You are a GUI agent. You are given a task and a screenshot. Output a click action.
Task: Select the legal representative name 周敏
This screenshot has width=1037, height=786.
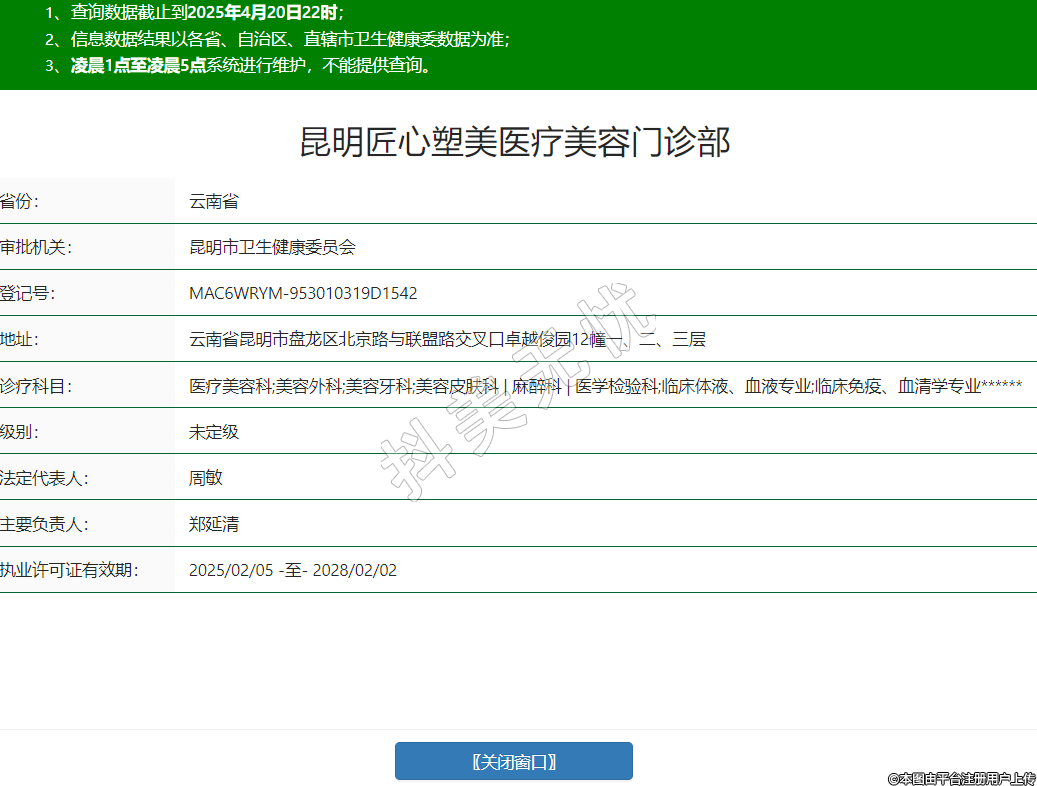point(206,478)
